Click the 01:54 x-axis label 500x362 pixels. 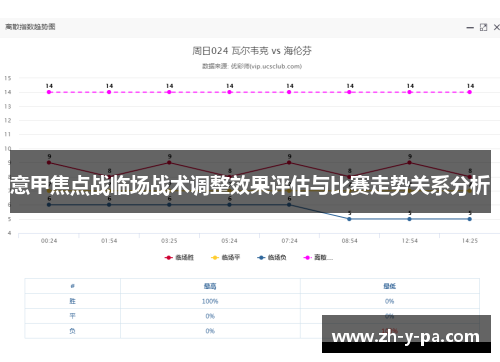coord(109,241)
